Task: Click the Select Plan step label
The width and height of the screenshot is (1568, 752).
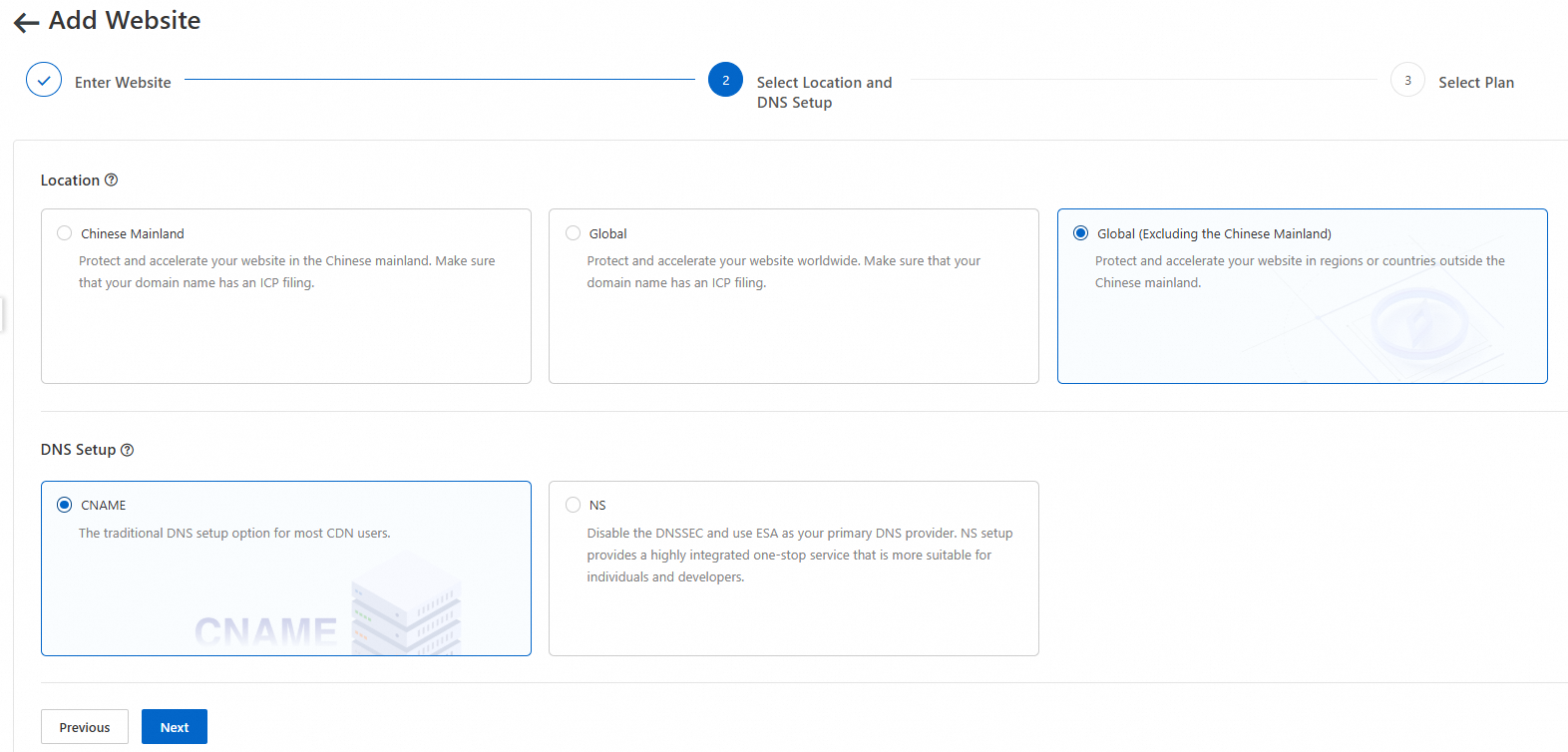Action: click(1476, 83)
